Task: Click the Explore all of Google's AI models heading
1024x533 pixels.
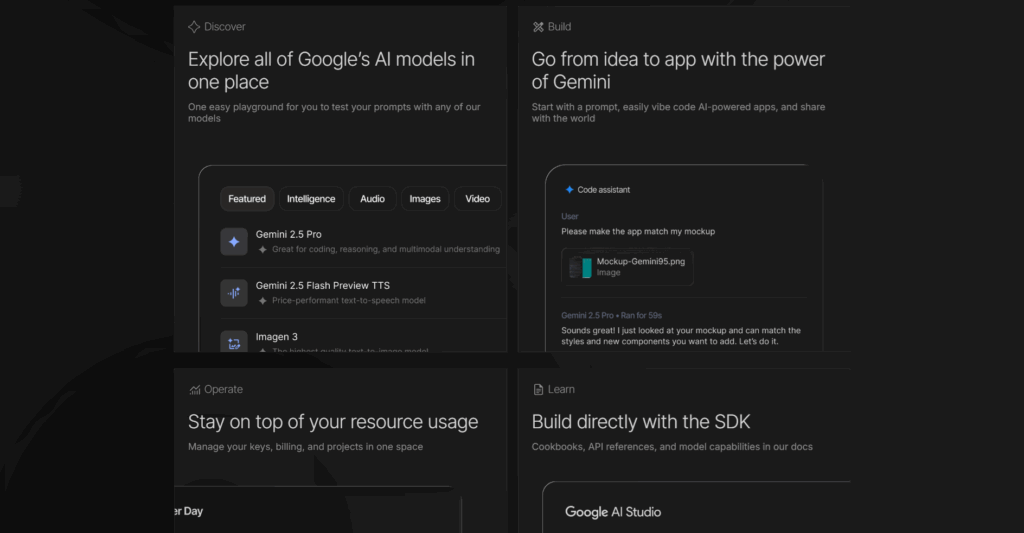Action: pos(331,71)
